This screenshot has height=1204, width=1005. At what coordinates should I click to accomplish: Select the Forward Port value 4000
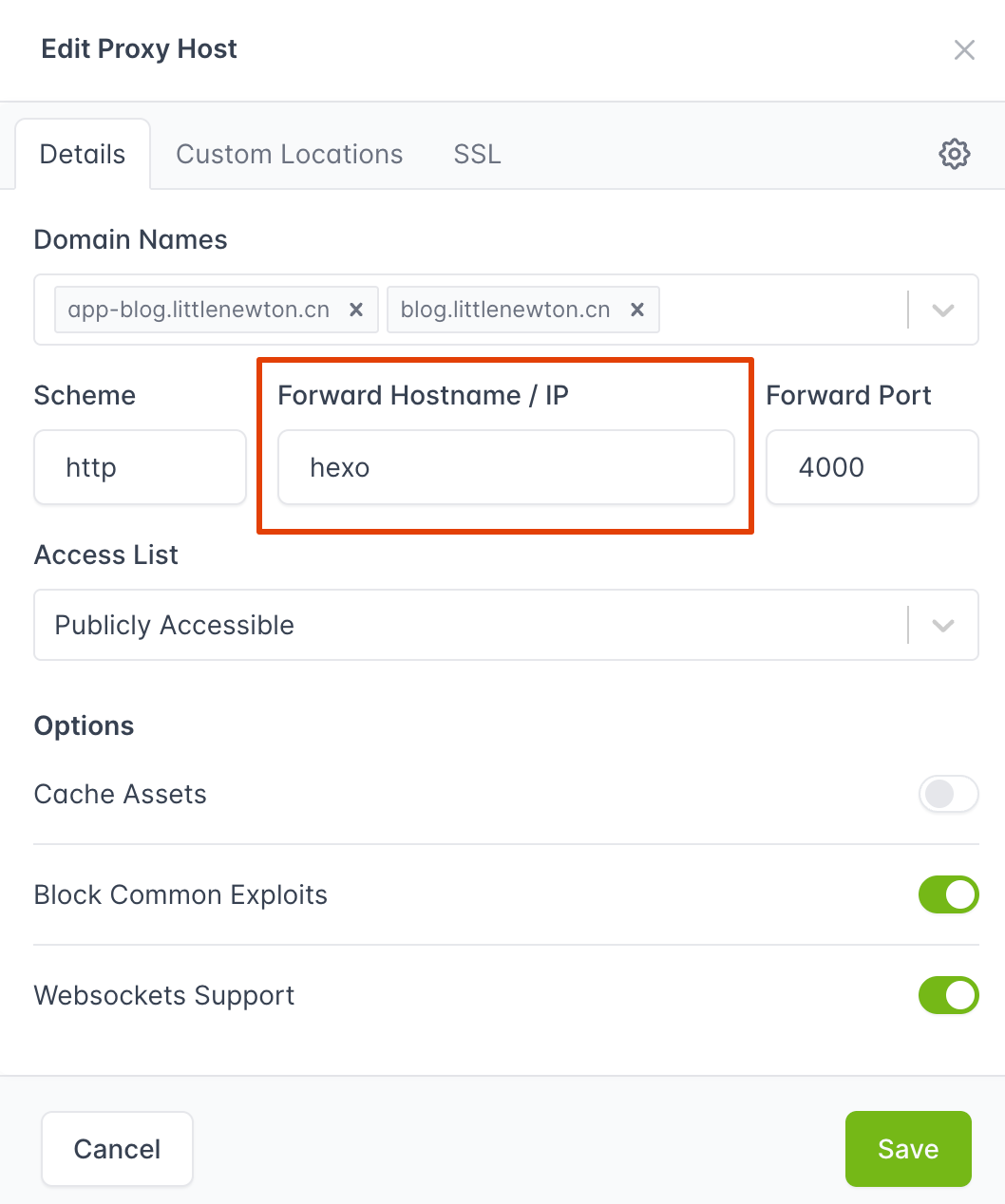[x=871, y=467]
